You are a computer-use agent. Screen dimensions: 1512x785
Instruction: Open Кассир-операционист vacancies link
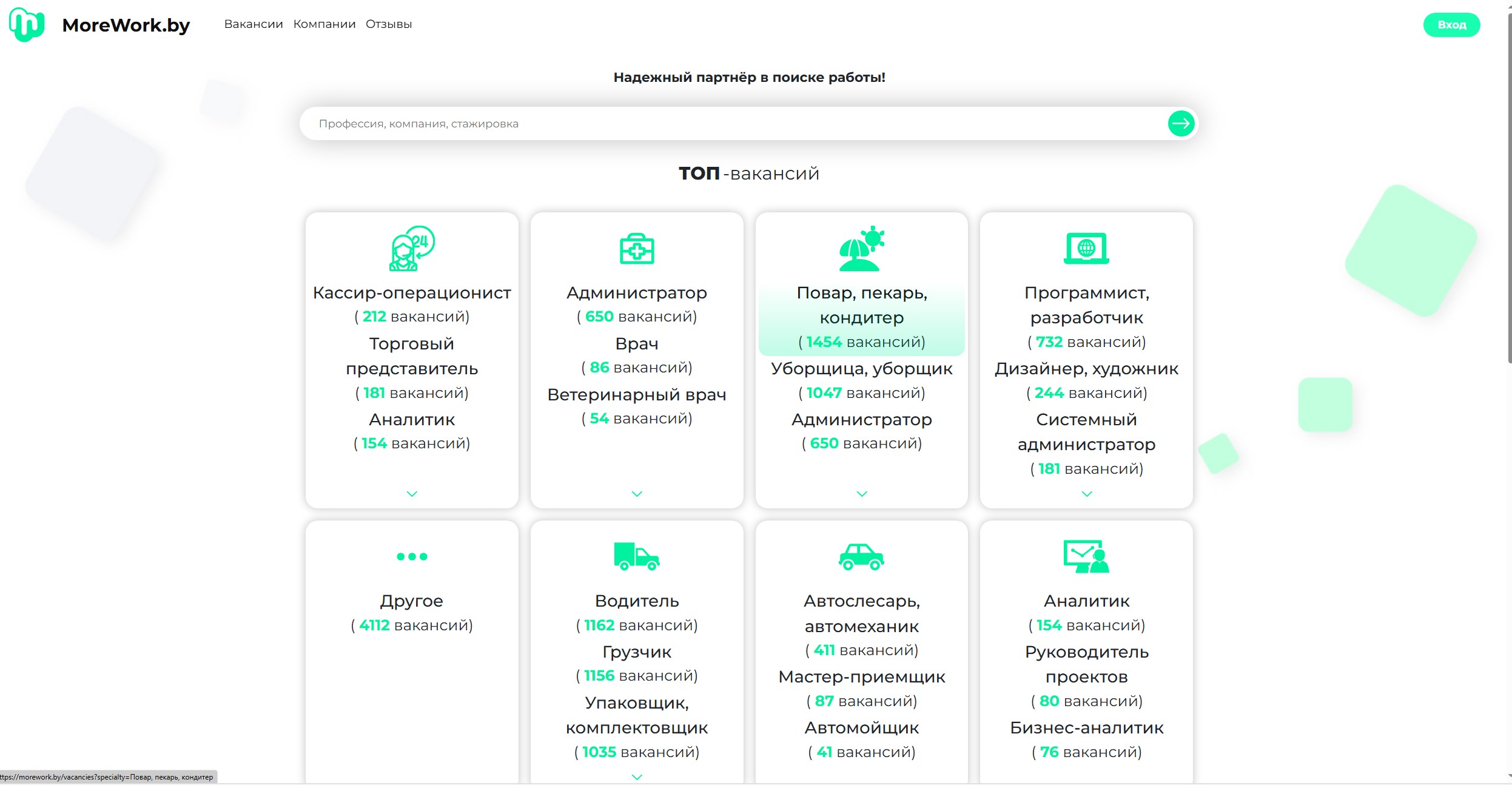point(412,292)
